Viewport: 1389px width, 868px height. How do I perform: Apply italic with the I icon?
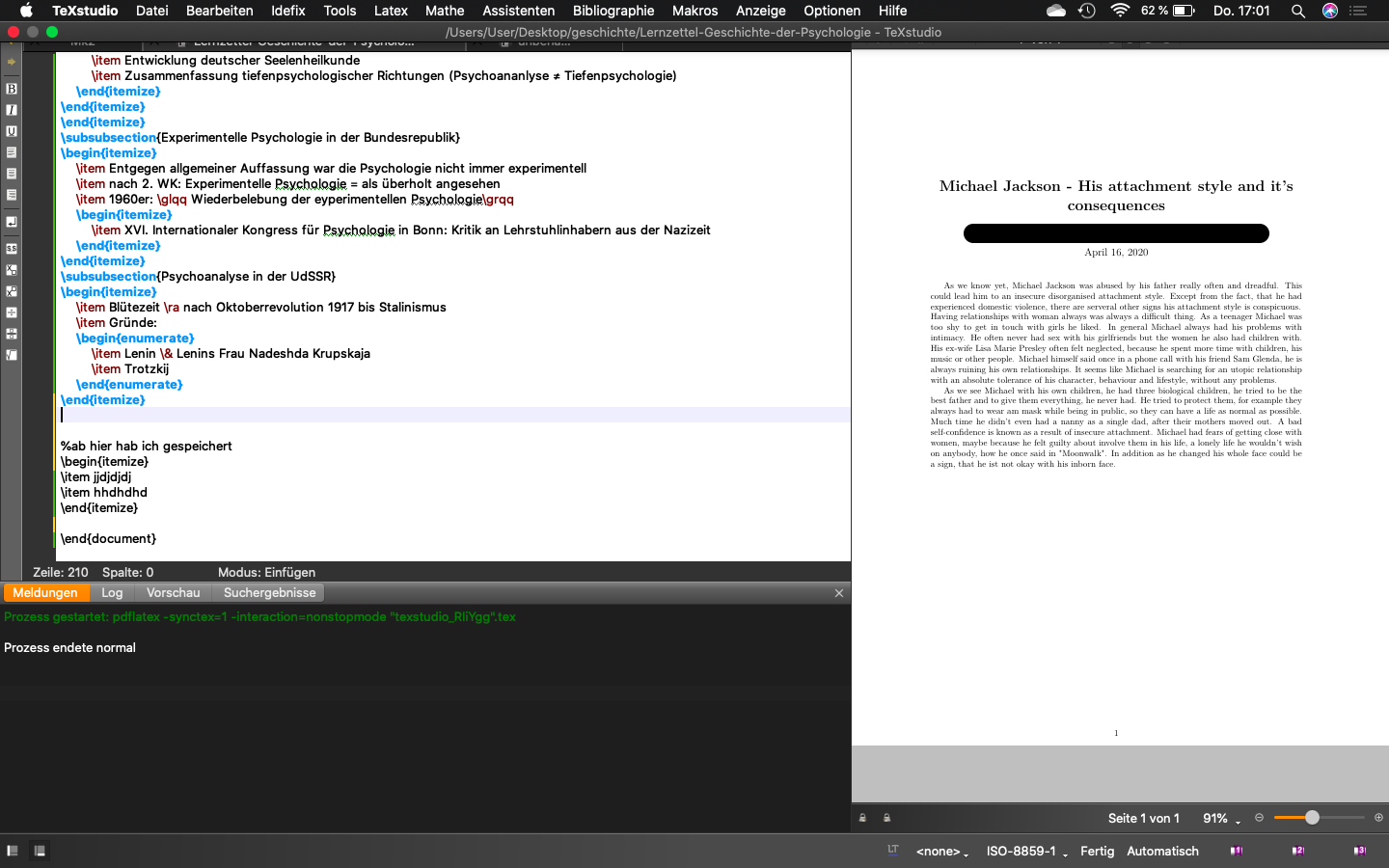click(12, 110)
